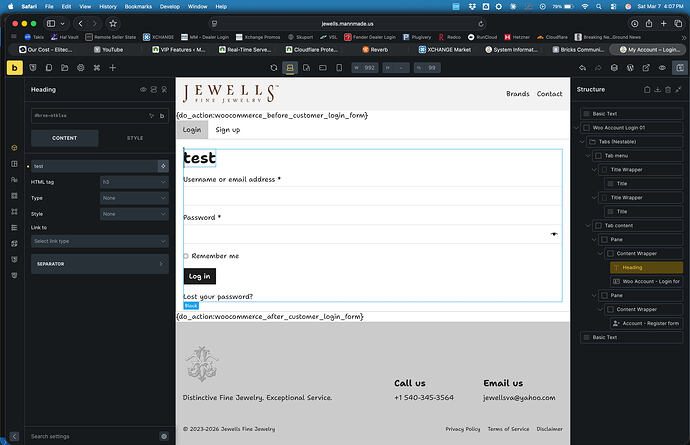This screenshot has height=445, width=690.
Task: Click the collapse-all icon in Structure header
Action: point(679,89)
